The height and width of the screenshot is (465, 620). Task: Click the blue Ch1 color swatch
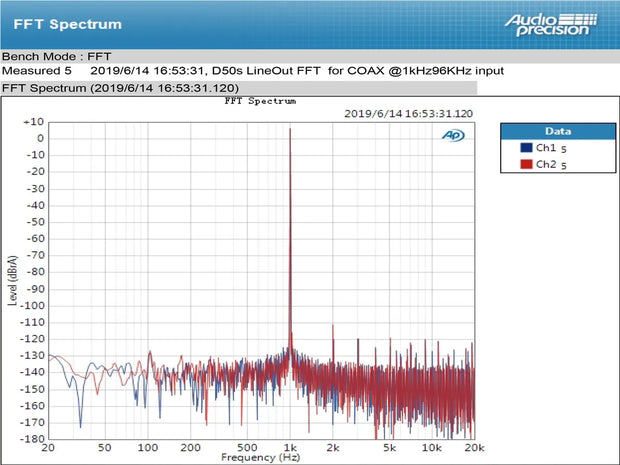click(x=527, y=148)
